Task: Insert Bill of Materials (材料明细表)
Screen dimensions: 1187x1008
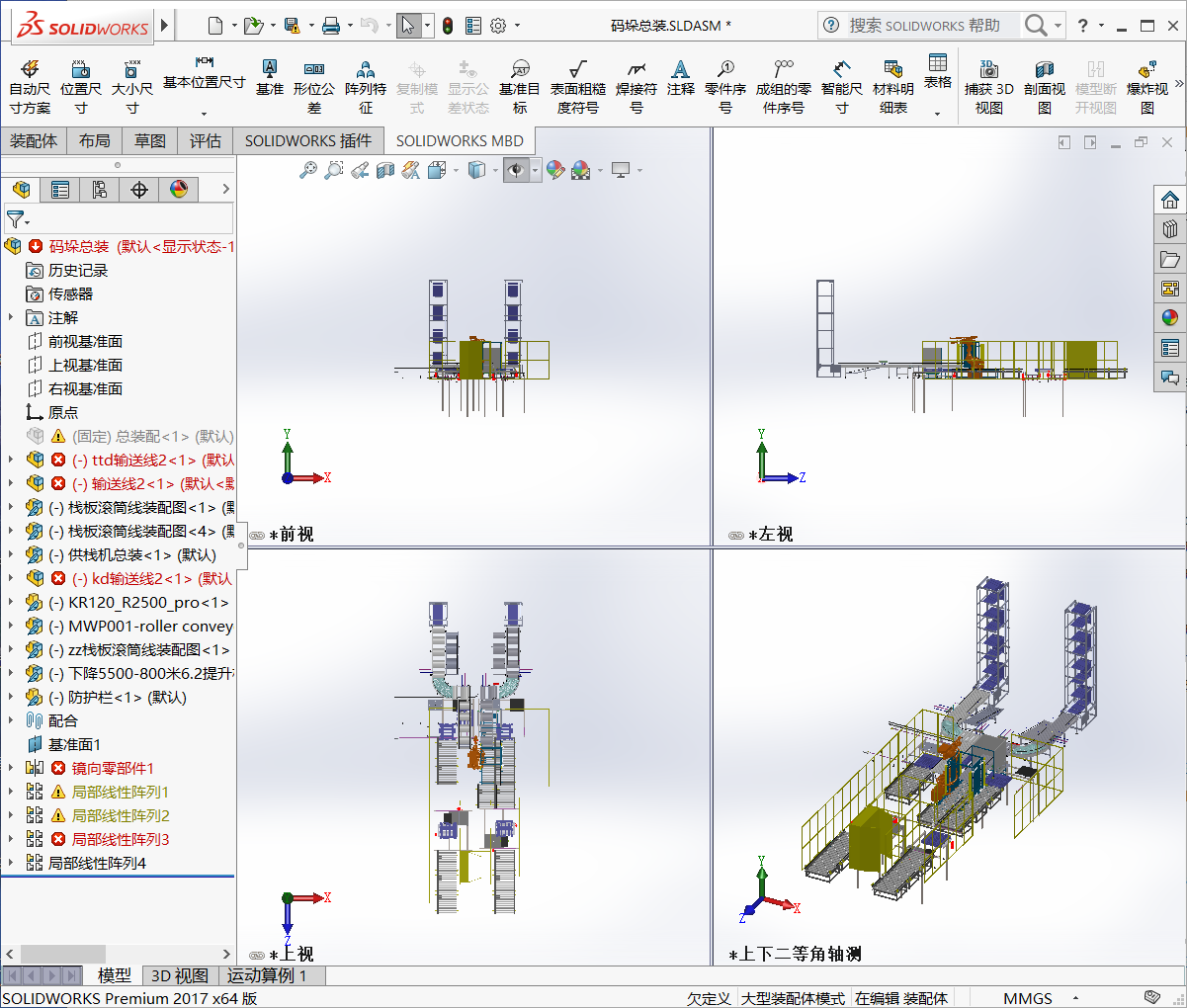Action: pos(893,86)
